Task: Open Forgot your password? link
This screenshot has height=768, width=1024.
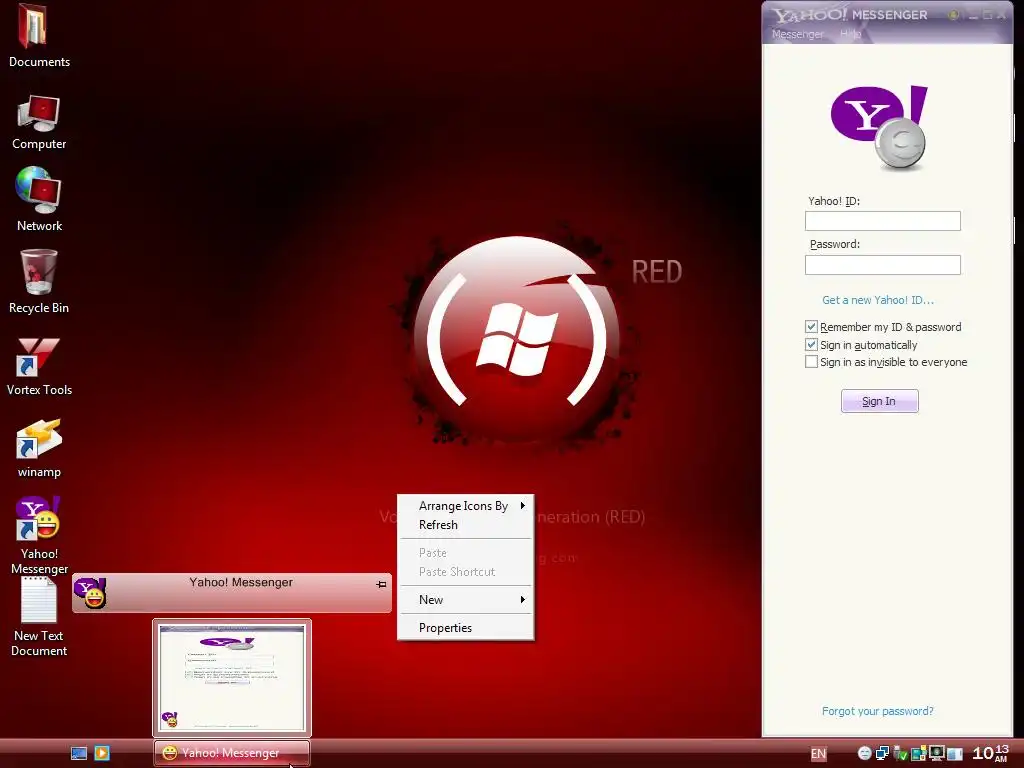Action: [x=877, y=711]
